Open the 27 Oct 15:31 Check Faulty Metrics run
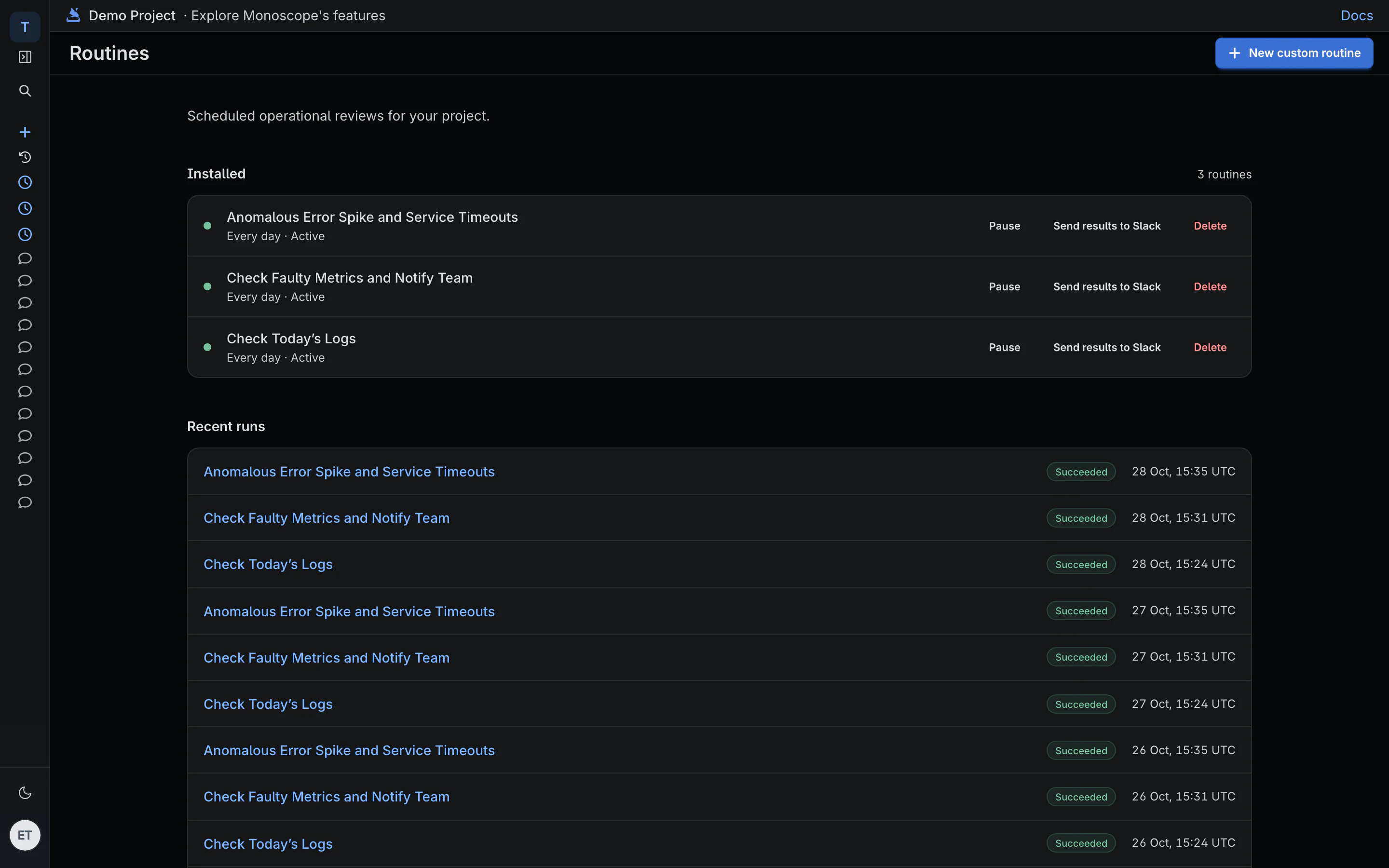Viewport: 1389px width, 868px height. (327, 658)
